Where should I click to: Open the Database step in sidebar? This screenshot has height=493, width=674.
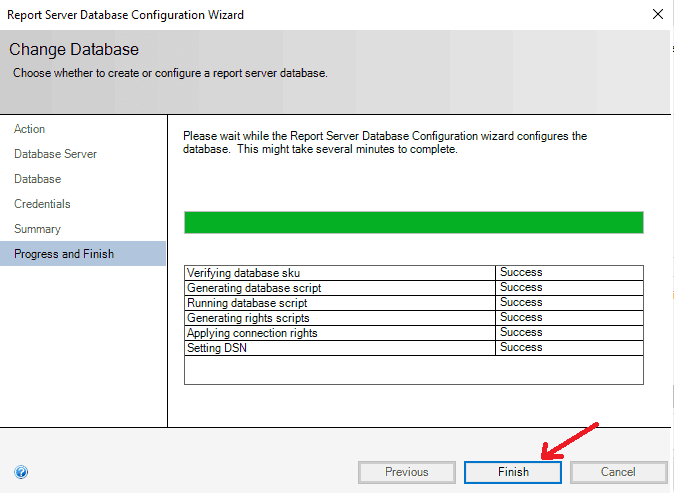click(37, 179)
